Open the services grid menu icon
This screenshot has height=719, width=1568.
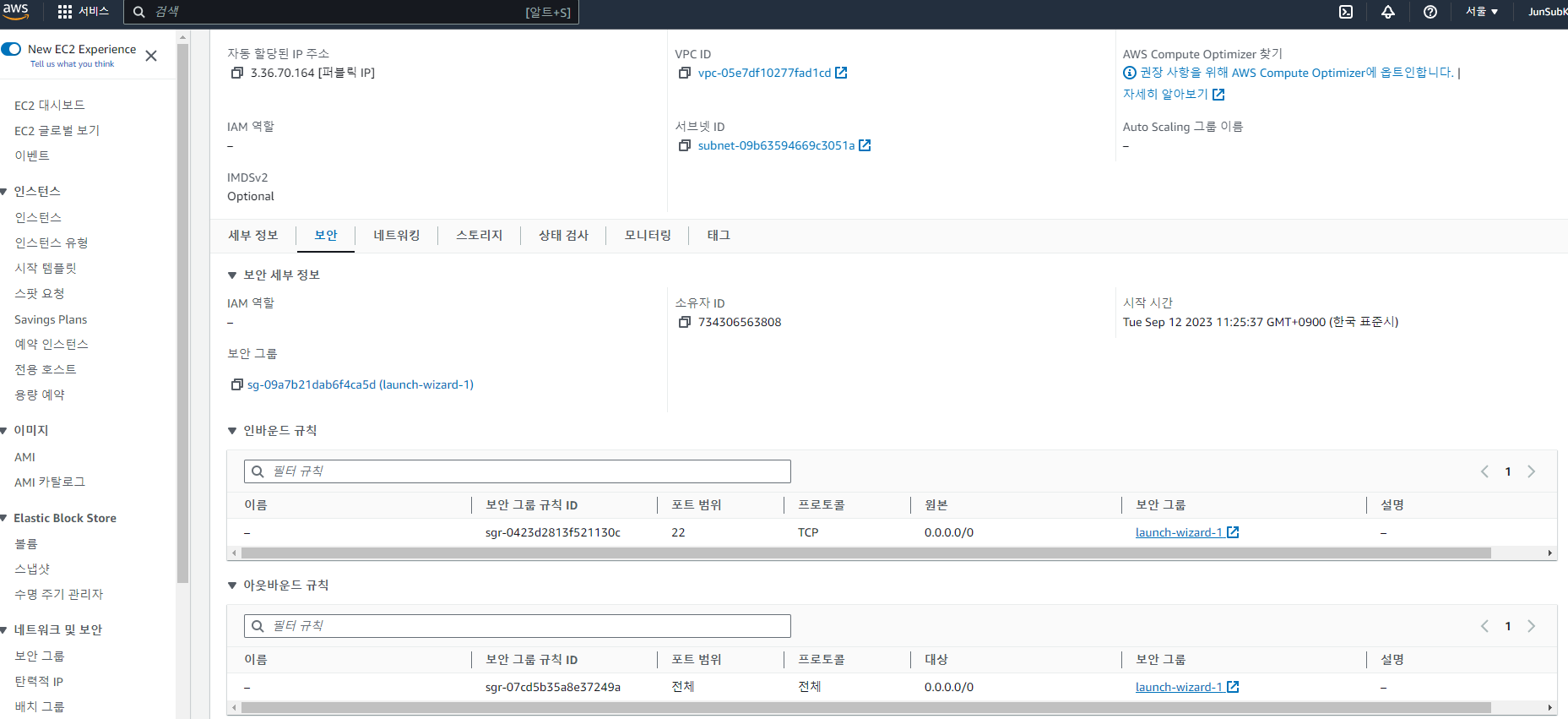pyautogui.click(x=65, y=12)
